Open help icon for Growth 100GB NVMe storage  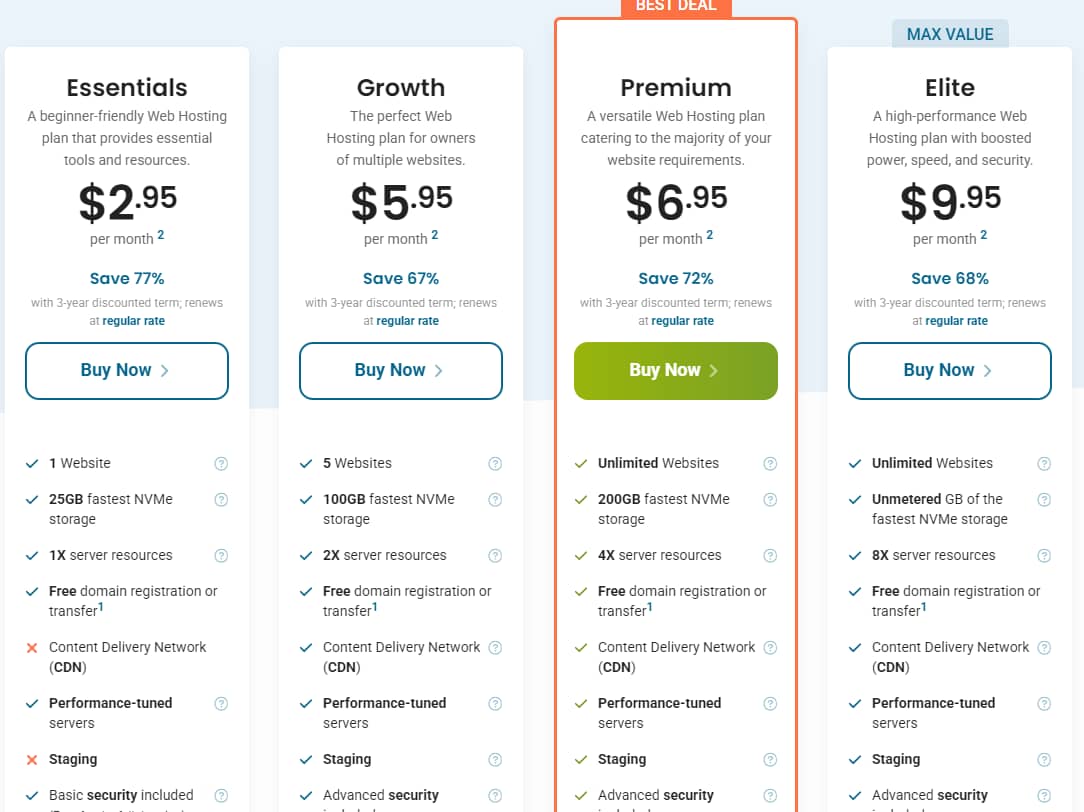click(495, 500)
